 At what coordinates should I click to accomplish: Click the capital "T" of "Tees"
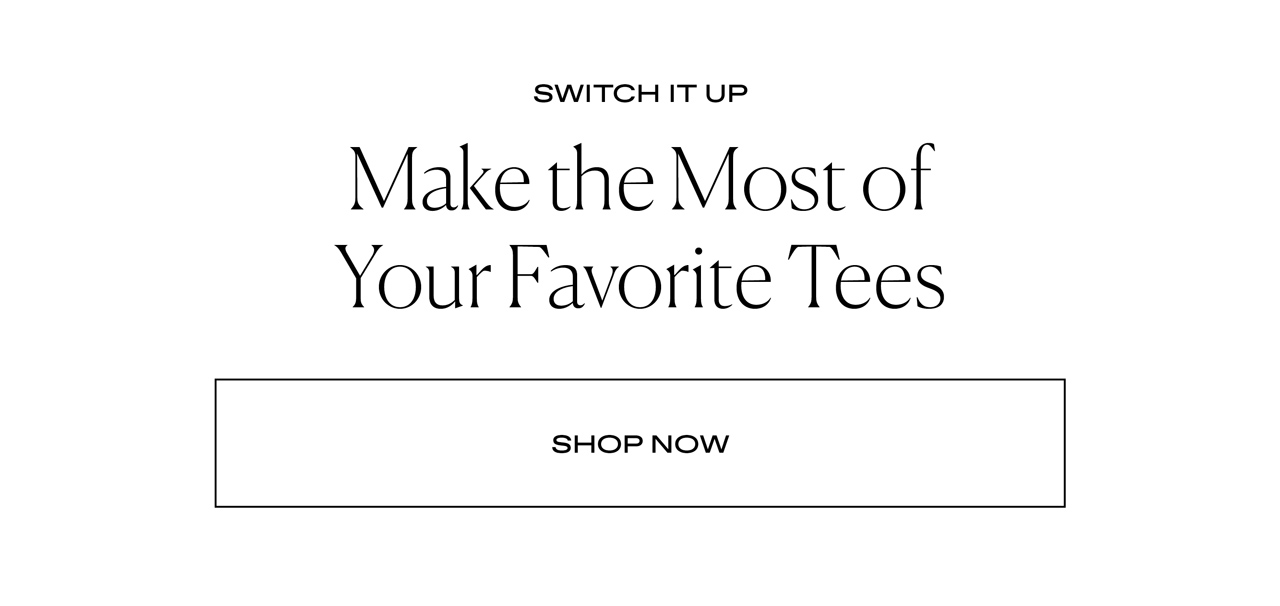pos(816,275)
